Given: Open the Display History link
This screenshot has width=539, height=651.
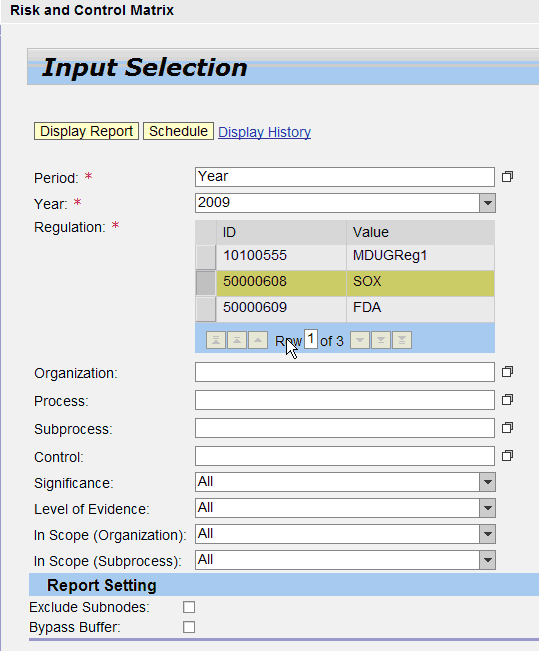Looking at the screenshot, I should pyautogui.click(x=265, y=132).
